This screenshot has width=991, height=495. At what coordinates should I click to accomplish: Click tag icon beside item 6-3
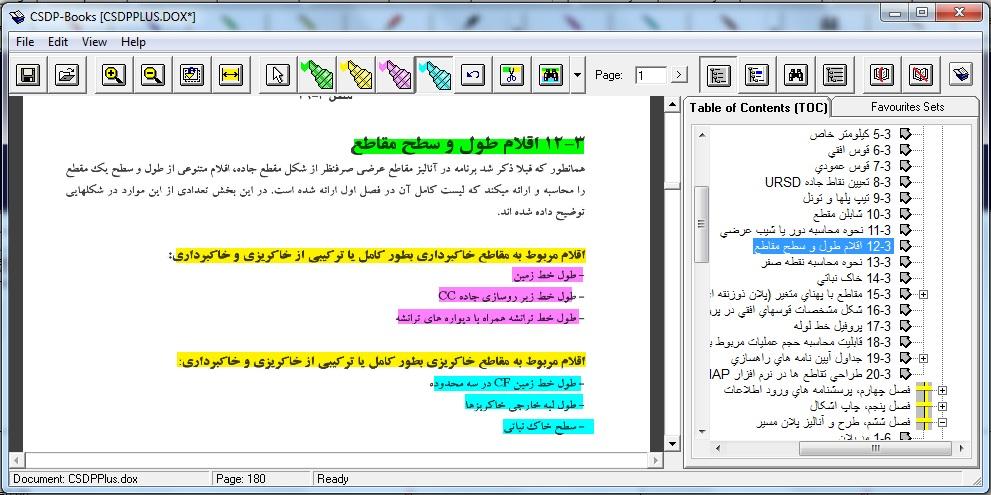pyautogui.click(x=905, y=150)
